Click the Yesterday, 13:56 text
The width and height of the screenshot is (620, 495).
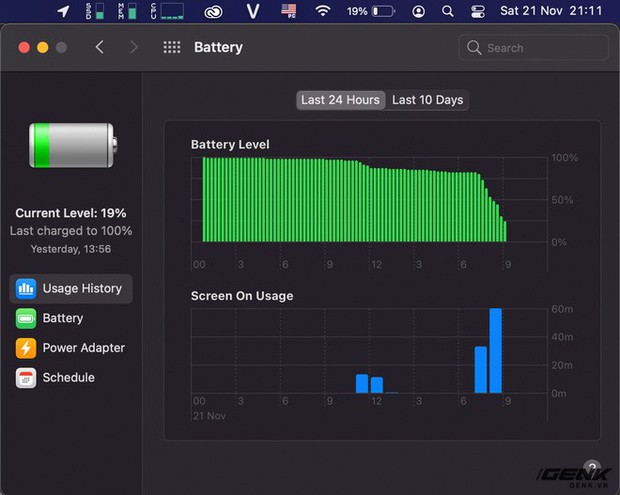pyautogui.click(x=71, y=249)
